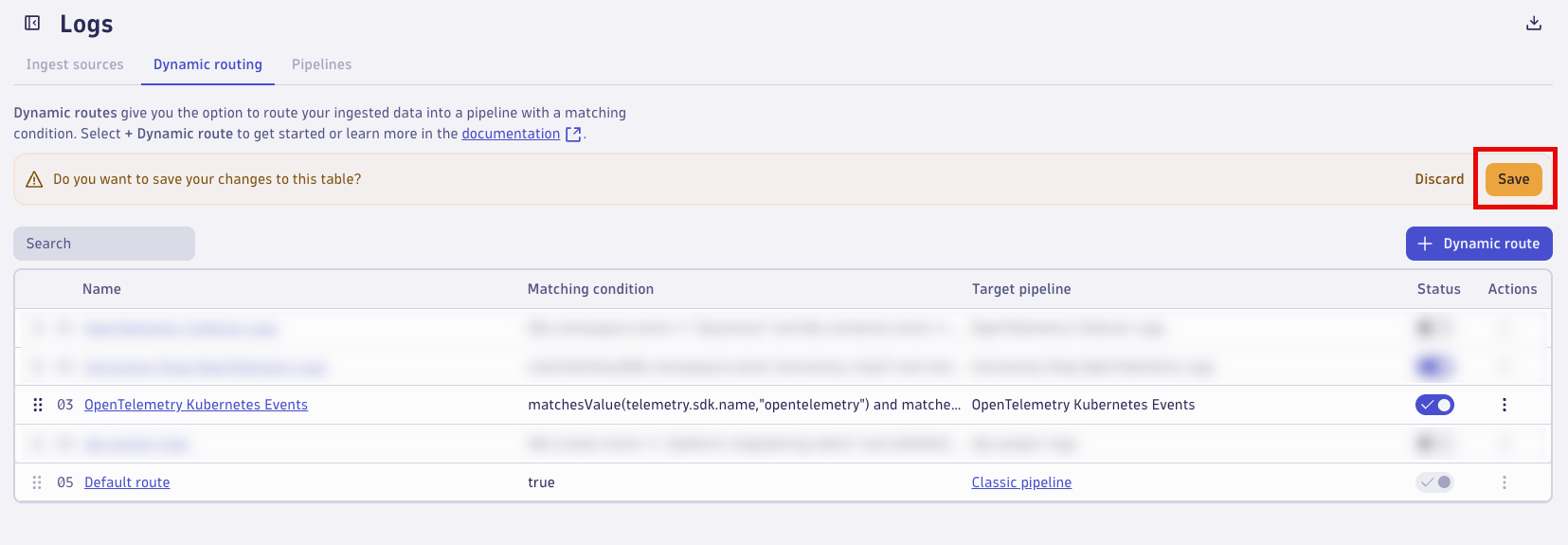
Task: Open the documentation link
Action: 511,134
